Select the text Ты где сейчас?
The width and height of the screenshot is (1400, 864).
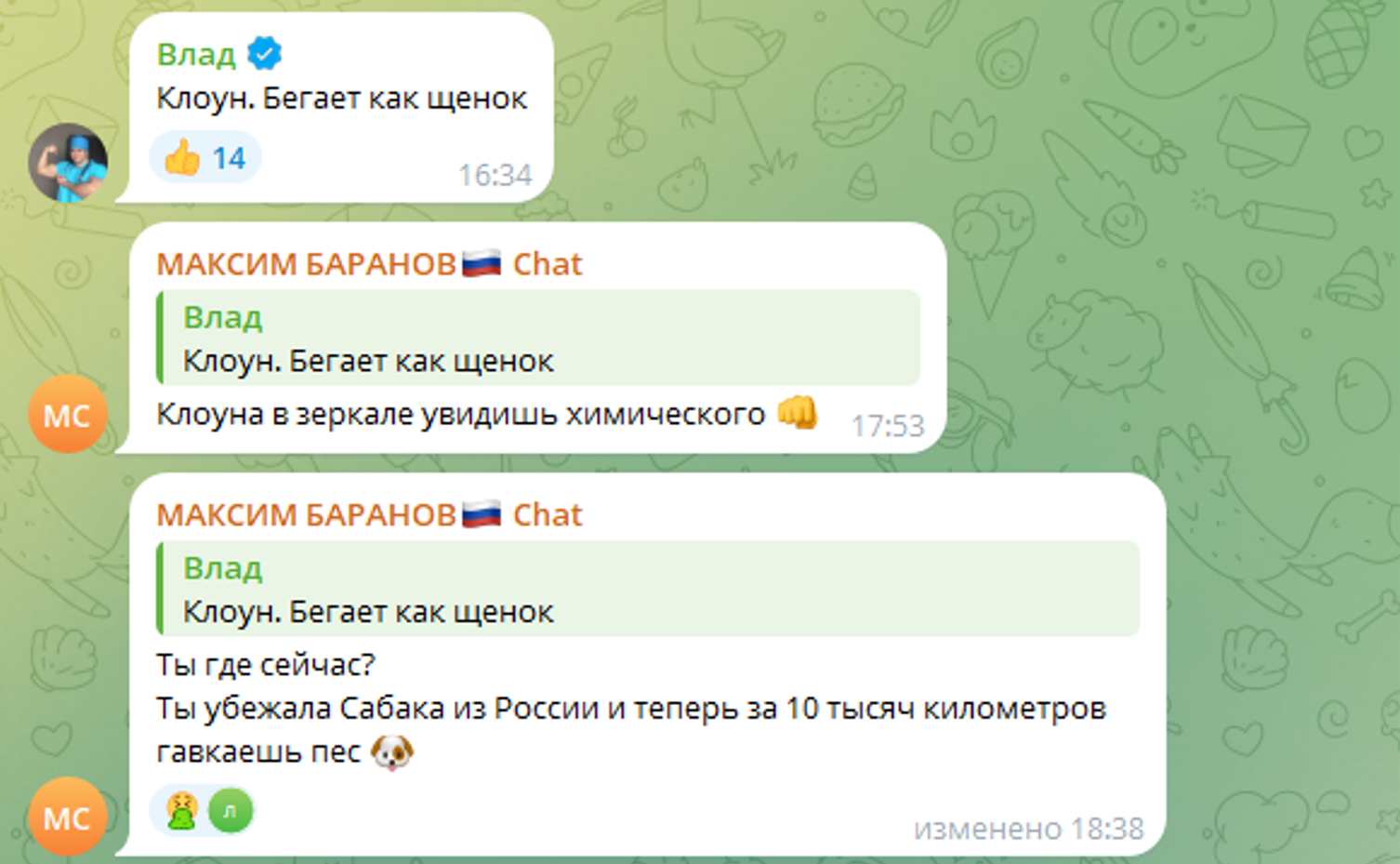[266, 665]
